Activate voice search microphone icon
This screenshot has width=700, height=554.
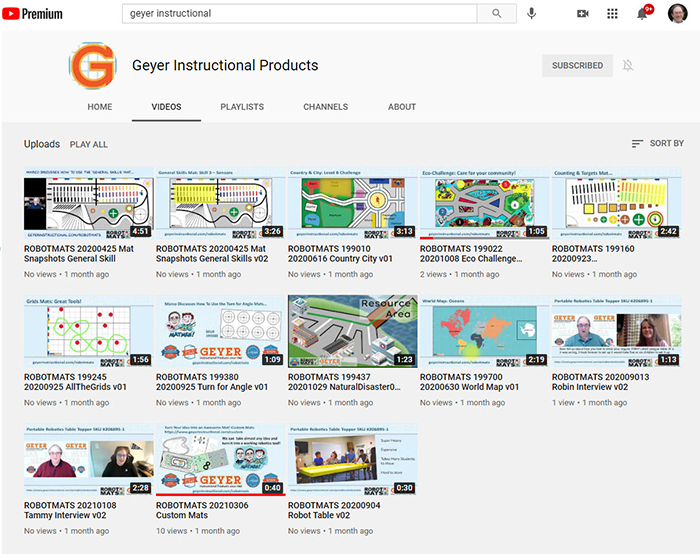point(531,13)
